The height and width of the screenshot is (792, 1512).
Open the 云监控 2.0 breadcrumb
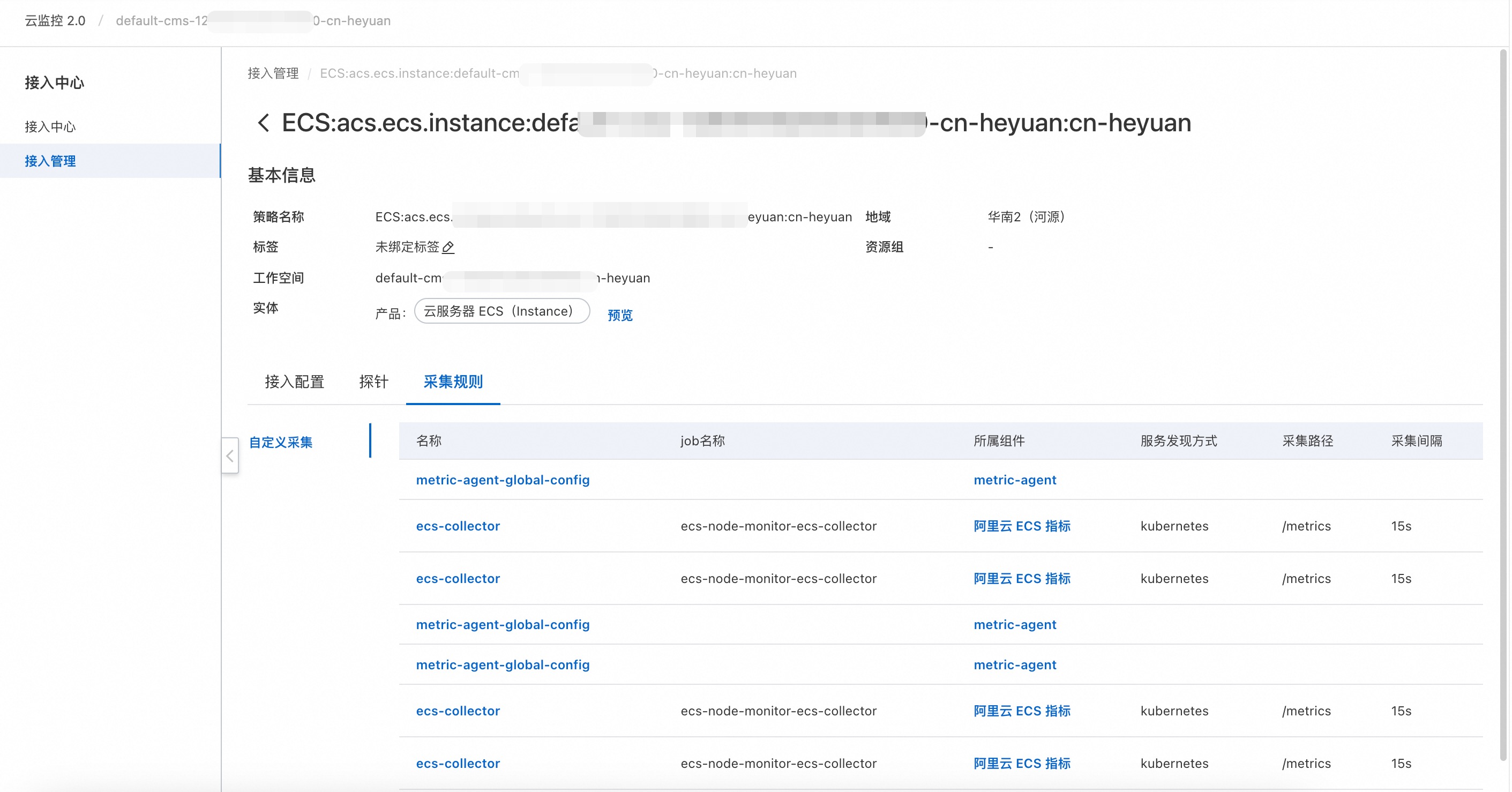[55, 20]
